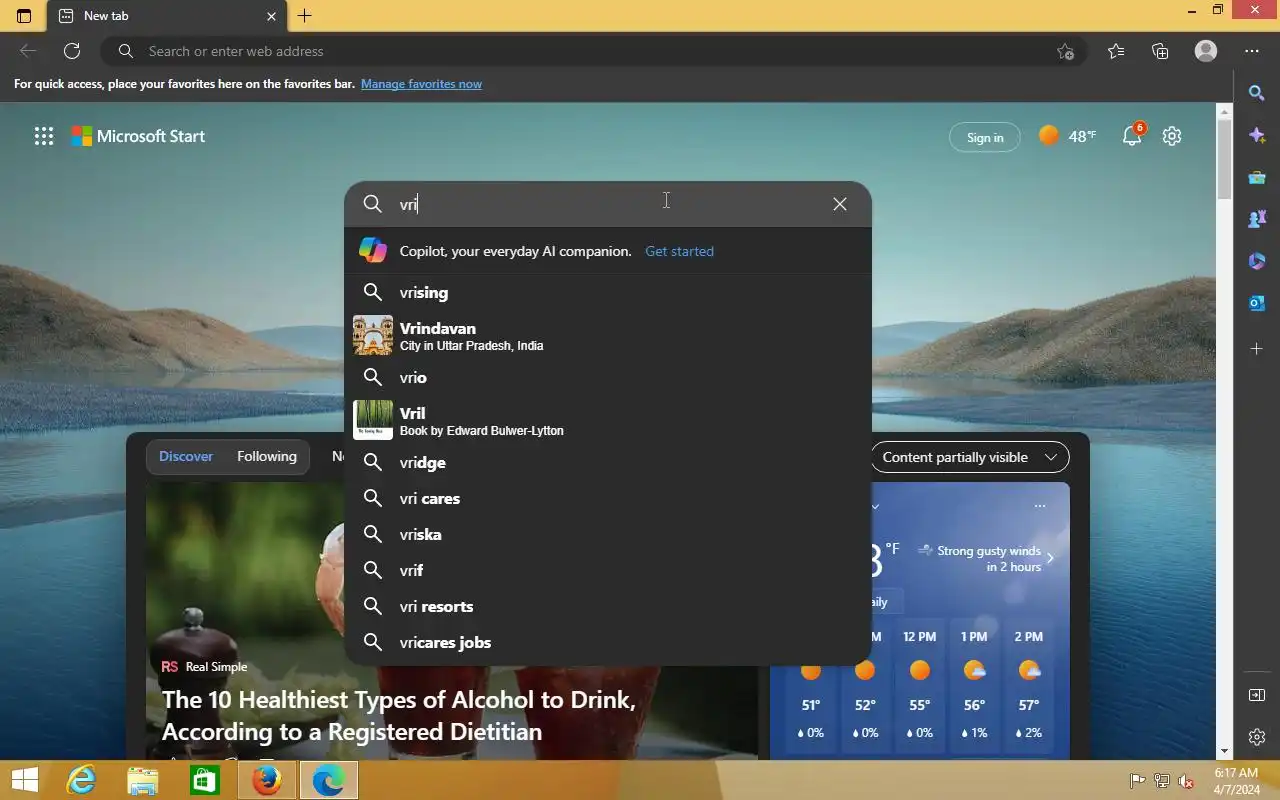Add this page to favorites star
Screen dimensions: 1280x800
pyautogui.click(x=1066, y=51)
